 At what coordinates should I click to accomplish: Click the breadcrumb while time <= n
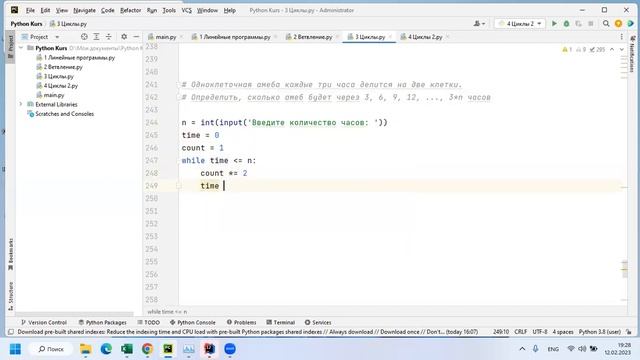pyautogui.click(x=167, y=311)
